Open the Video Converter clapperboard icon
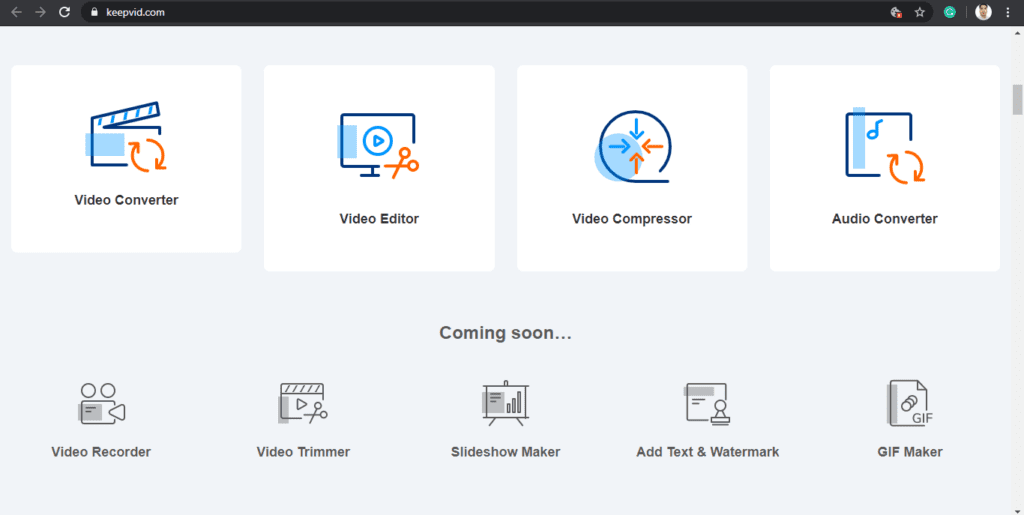The image size is (1024, 515). click(x=126, y=136)
